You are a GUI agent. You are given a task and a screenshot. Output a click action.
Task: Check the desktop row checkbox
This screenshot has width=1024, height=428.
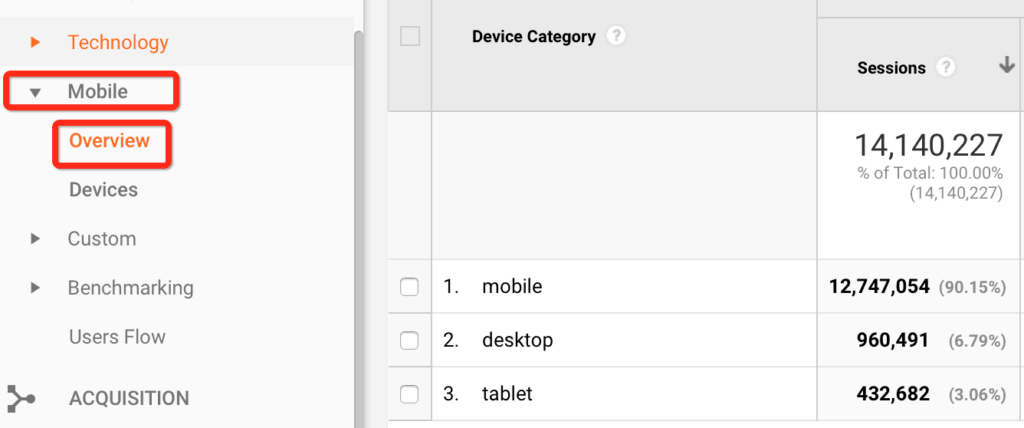click(409, 340)
